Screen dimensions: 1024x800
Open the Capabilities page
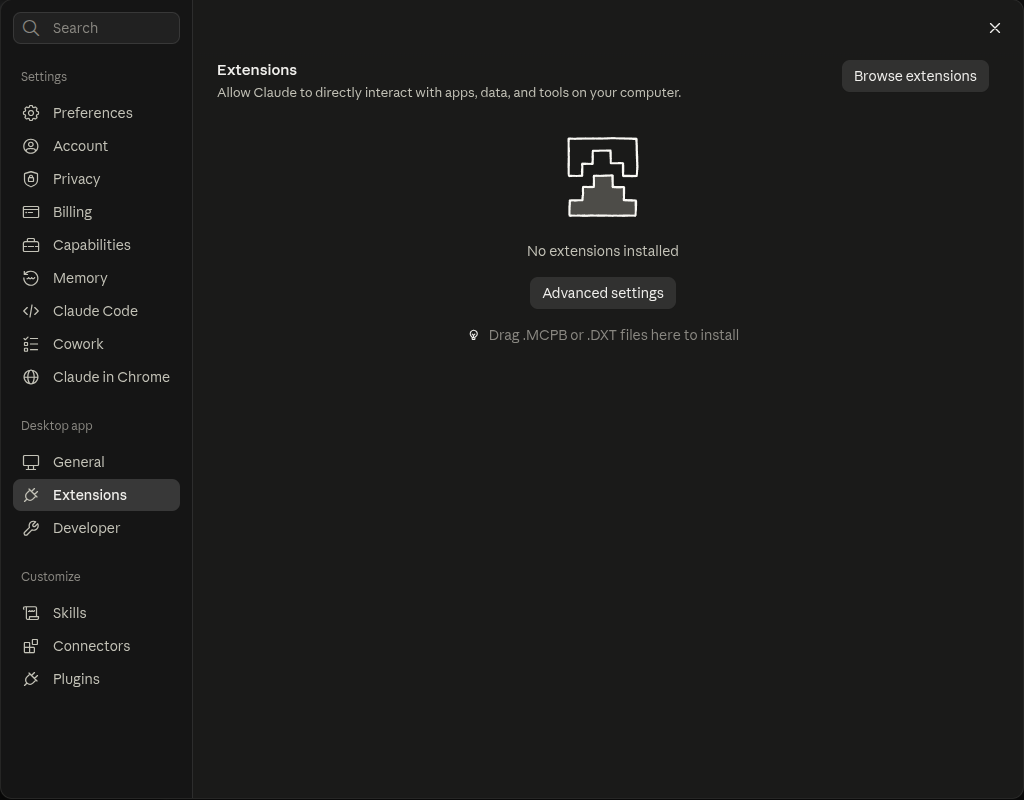coord(97,245)
